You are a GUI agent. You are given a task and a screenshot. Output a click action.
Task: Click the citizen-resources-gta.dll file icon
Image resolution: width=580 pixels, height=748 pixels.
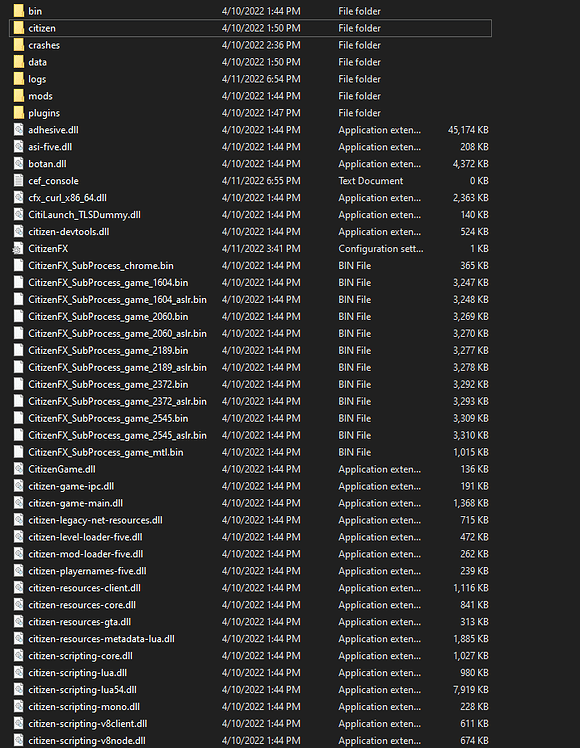19,622
